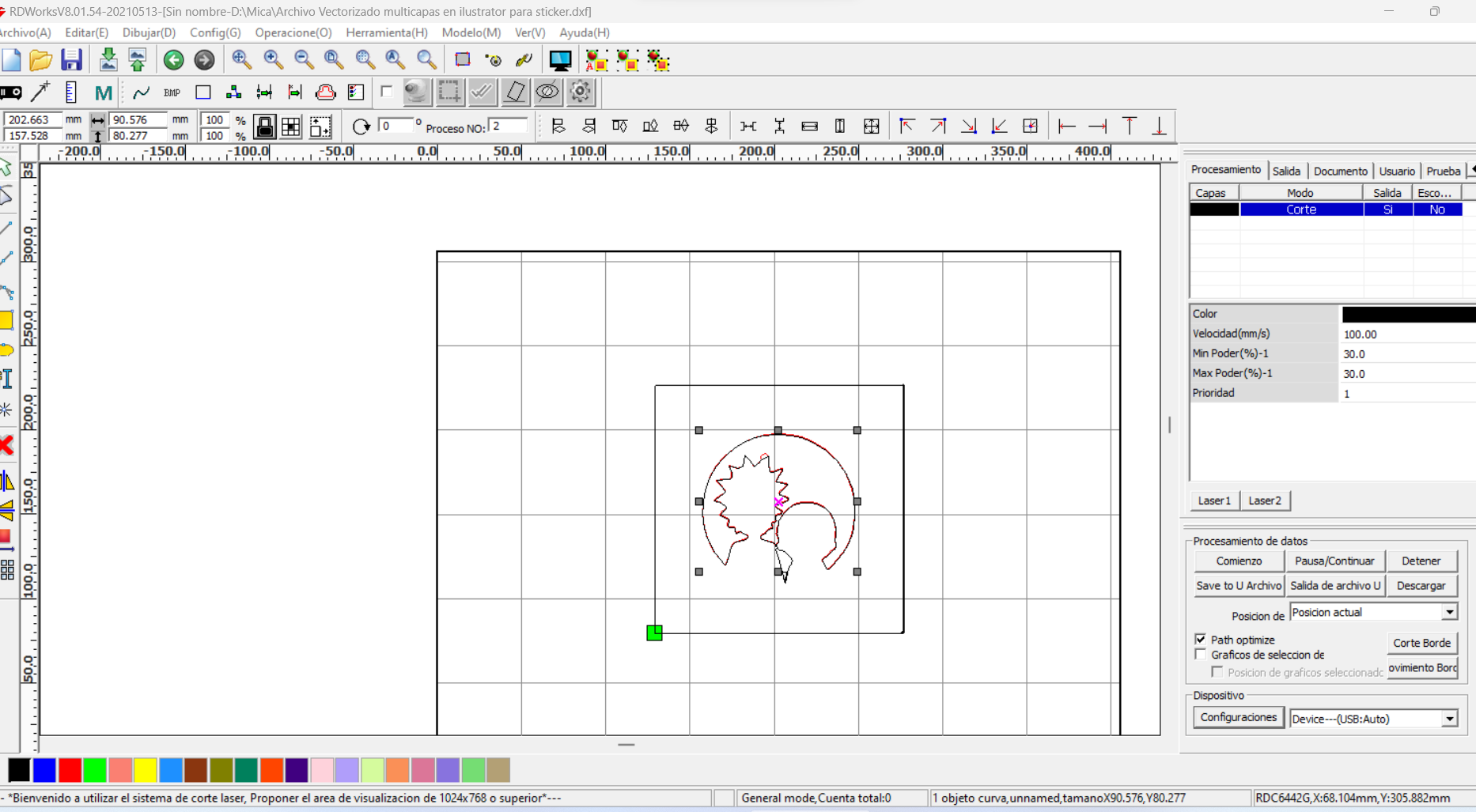Open the Archivo menu

25,32
